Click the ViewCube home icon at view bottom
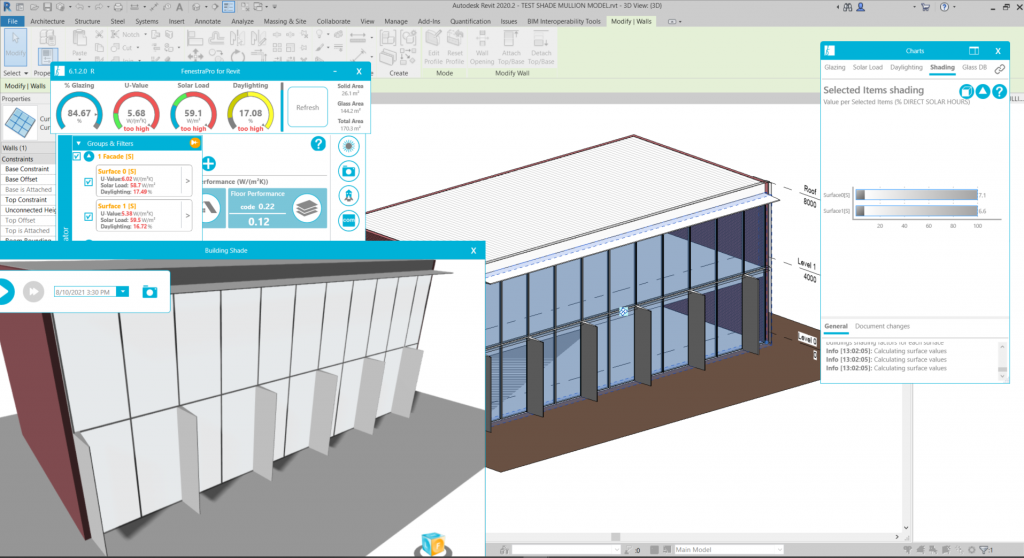The image size is (1024, 558). tap(432, 544)
